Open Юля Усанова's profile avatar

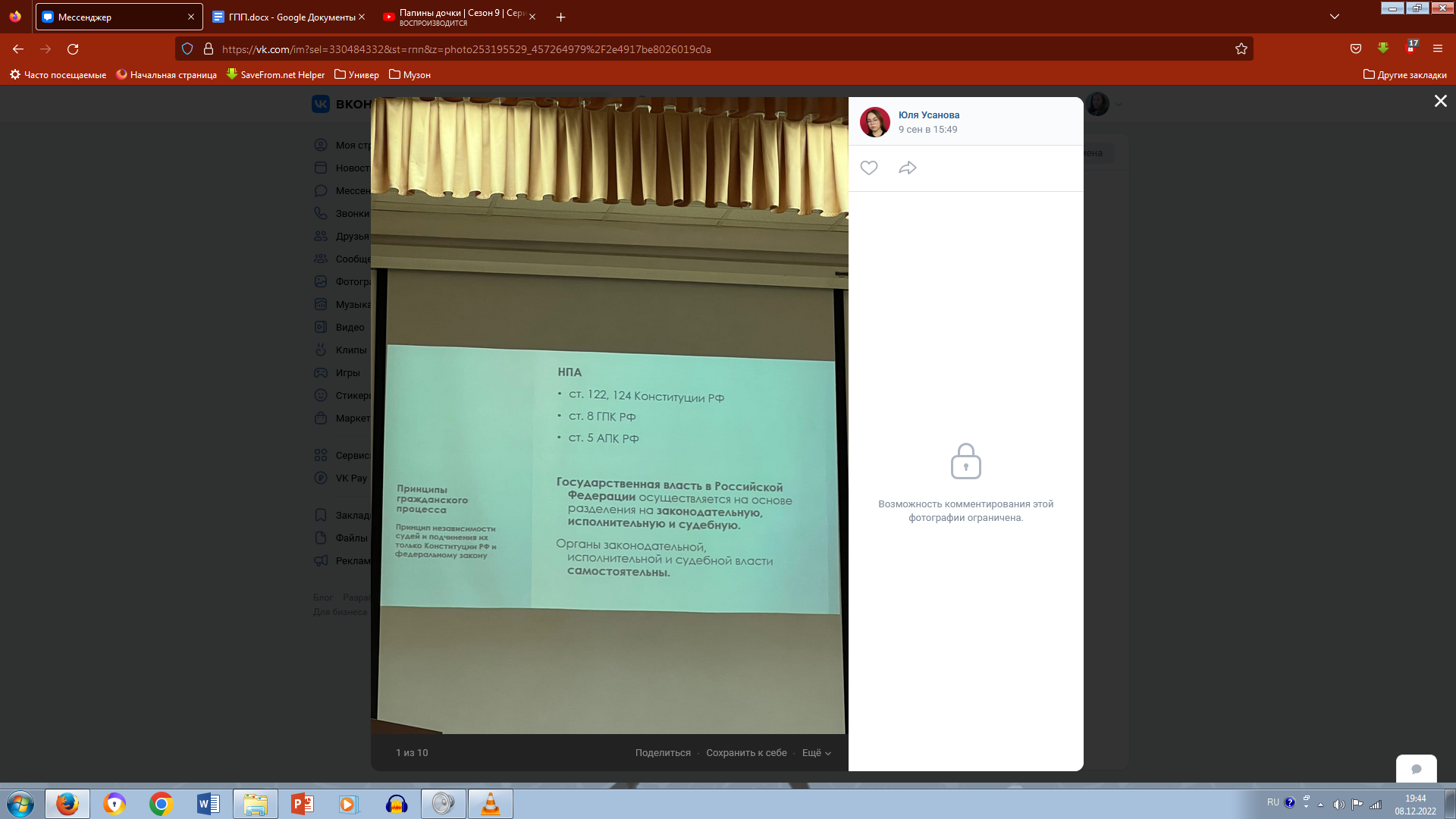tap(875, 122)
